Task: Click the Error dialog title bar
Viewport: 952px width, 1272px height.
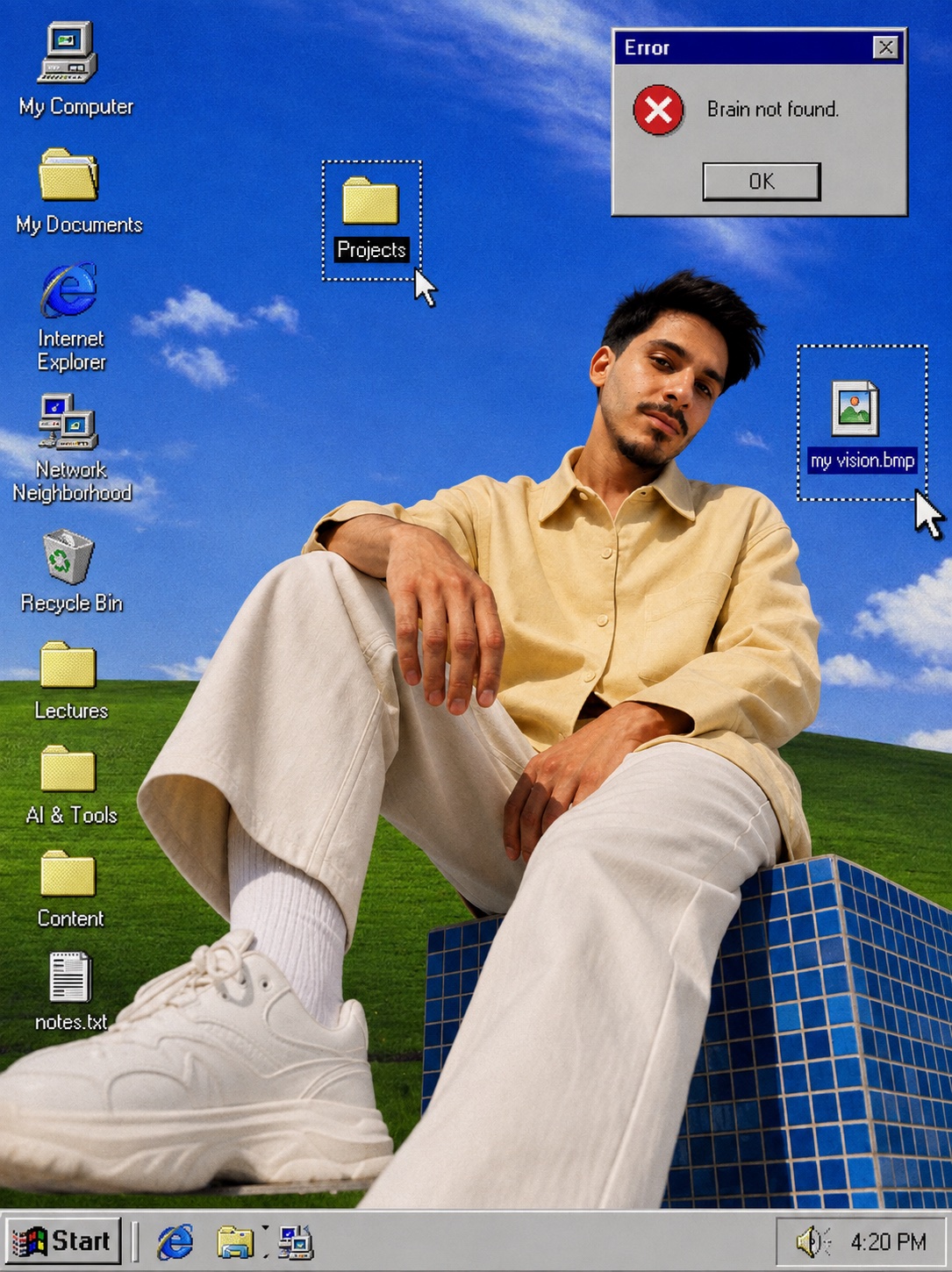Action: point(760,47)
